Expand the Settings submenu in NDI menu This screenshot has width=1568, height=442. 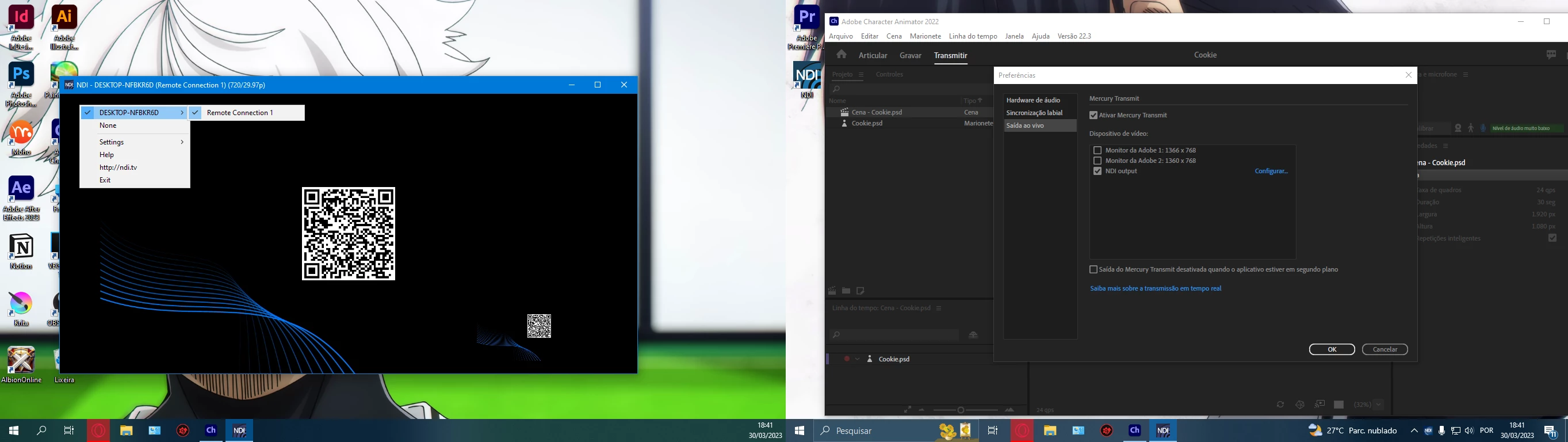pyautogui.click(x=134, y=142)
